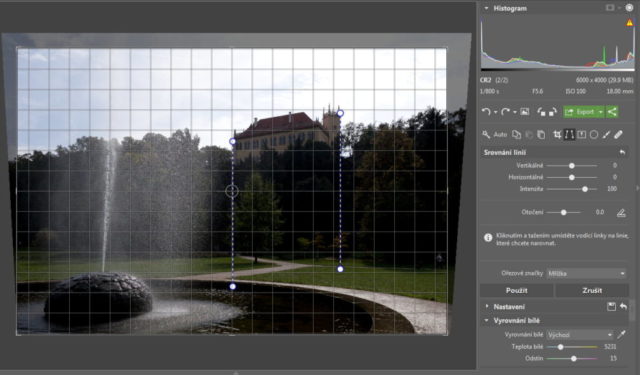Click the green share icon
Viewport: 640px width, 375px height.
pos(612,112)
